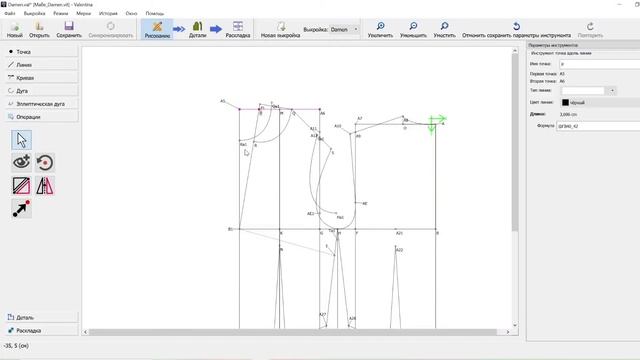This screenshot has width=640, height=360.
Task: Undo last action Отменить
Action: [x=516, y=30]
